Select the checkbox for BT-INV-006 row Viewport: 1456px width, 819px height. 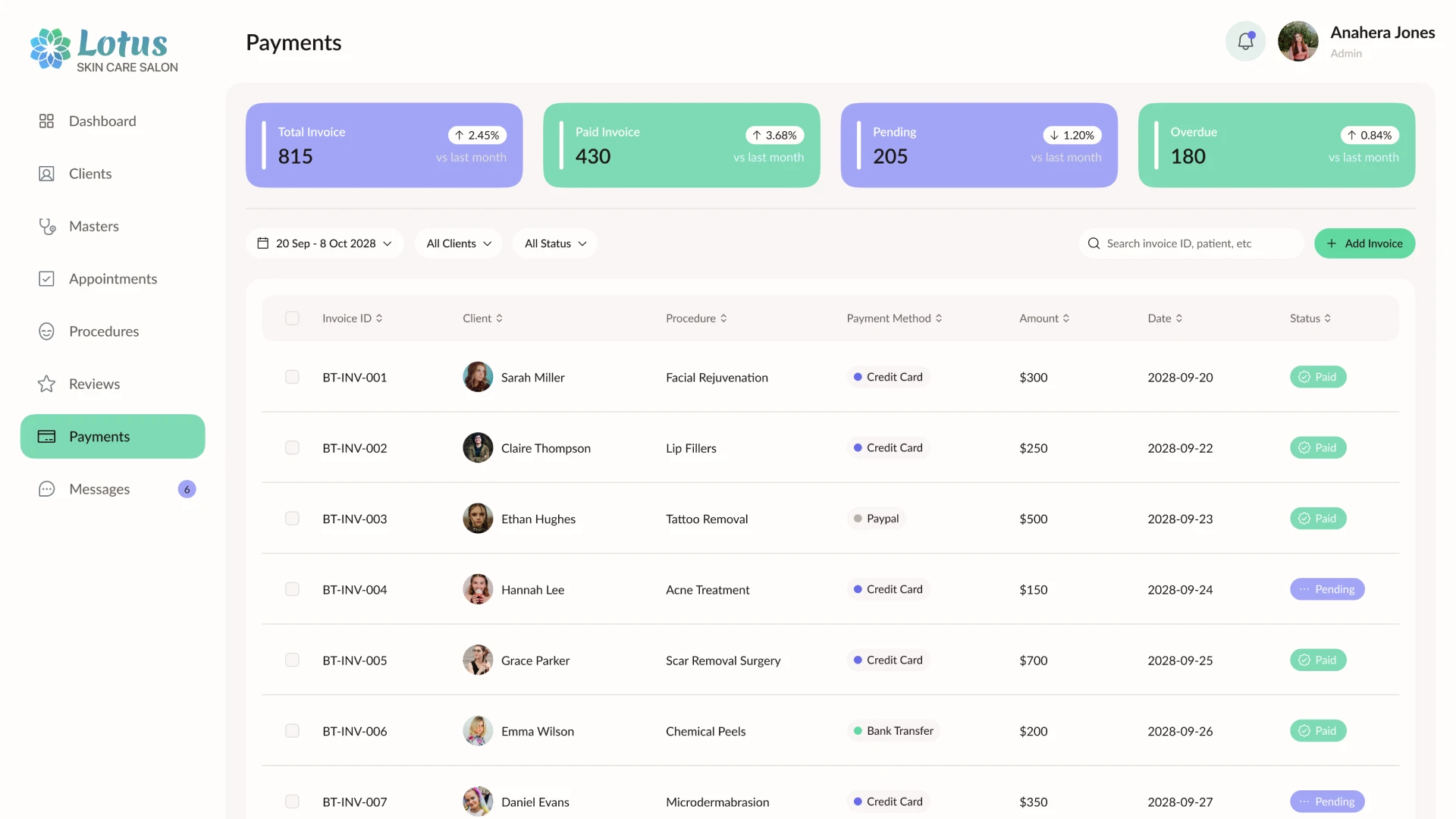click(292, 731)
